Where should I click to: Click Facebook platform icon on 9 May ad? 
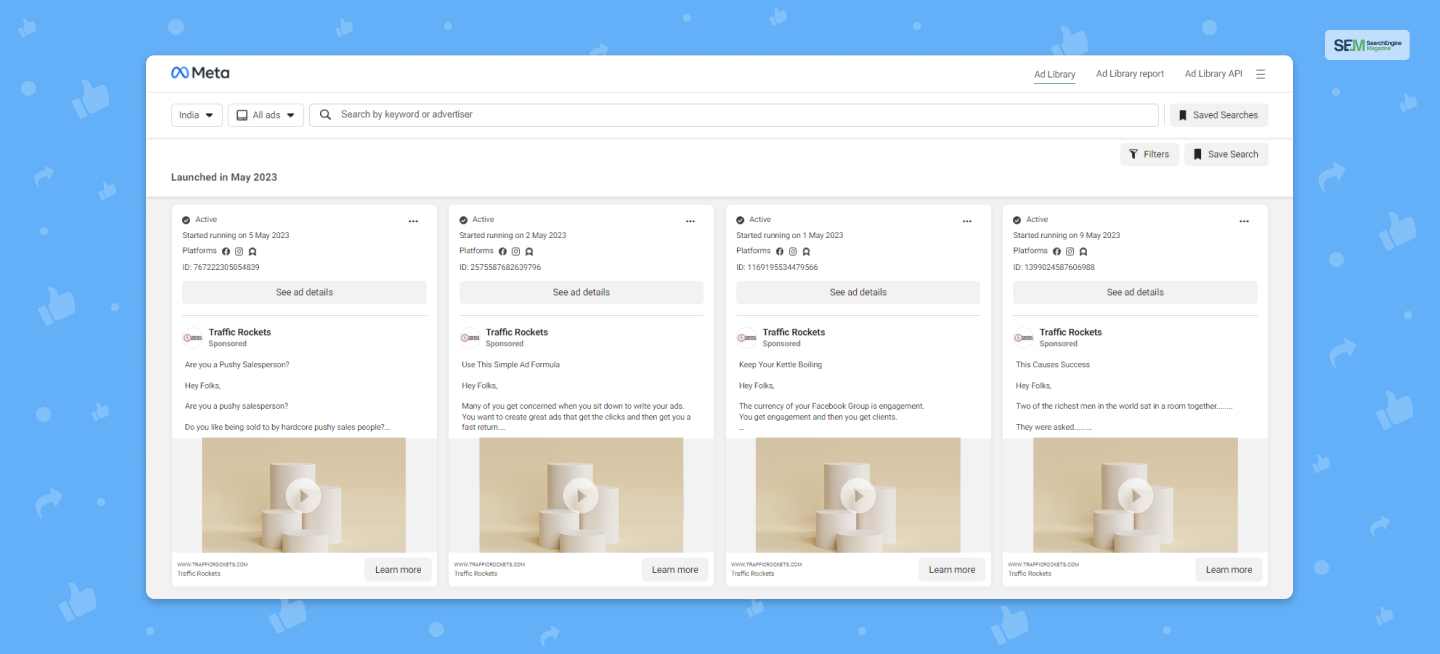click(1056, 251)
